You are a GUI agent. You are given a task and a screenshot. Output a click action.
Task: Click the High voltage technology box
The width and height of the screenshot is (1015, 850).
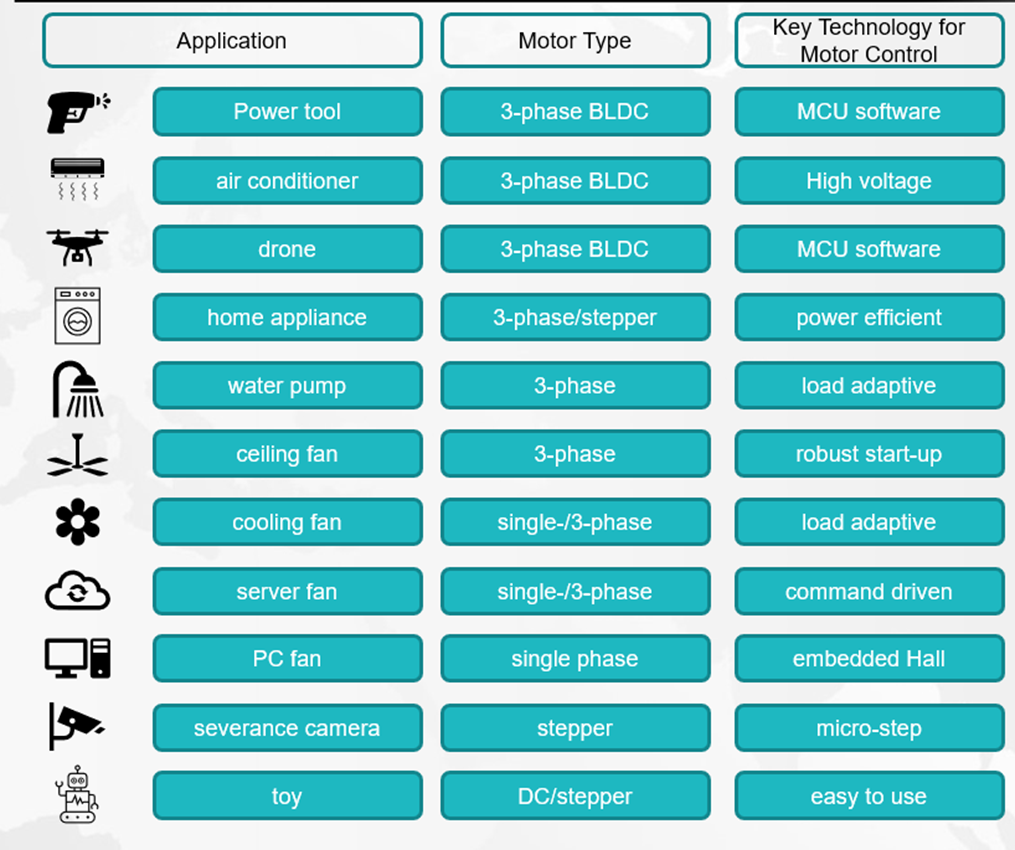pyautogui.click(x=869, y=181)
